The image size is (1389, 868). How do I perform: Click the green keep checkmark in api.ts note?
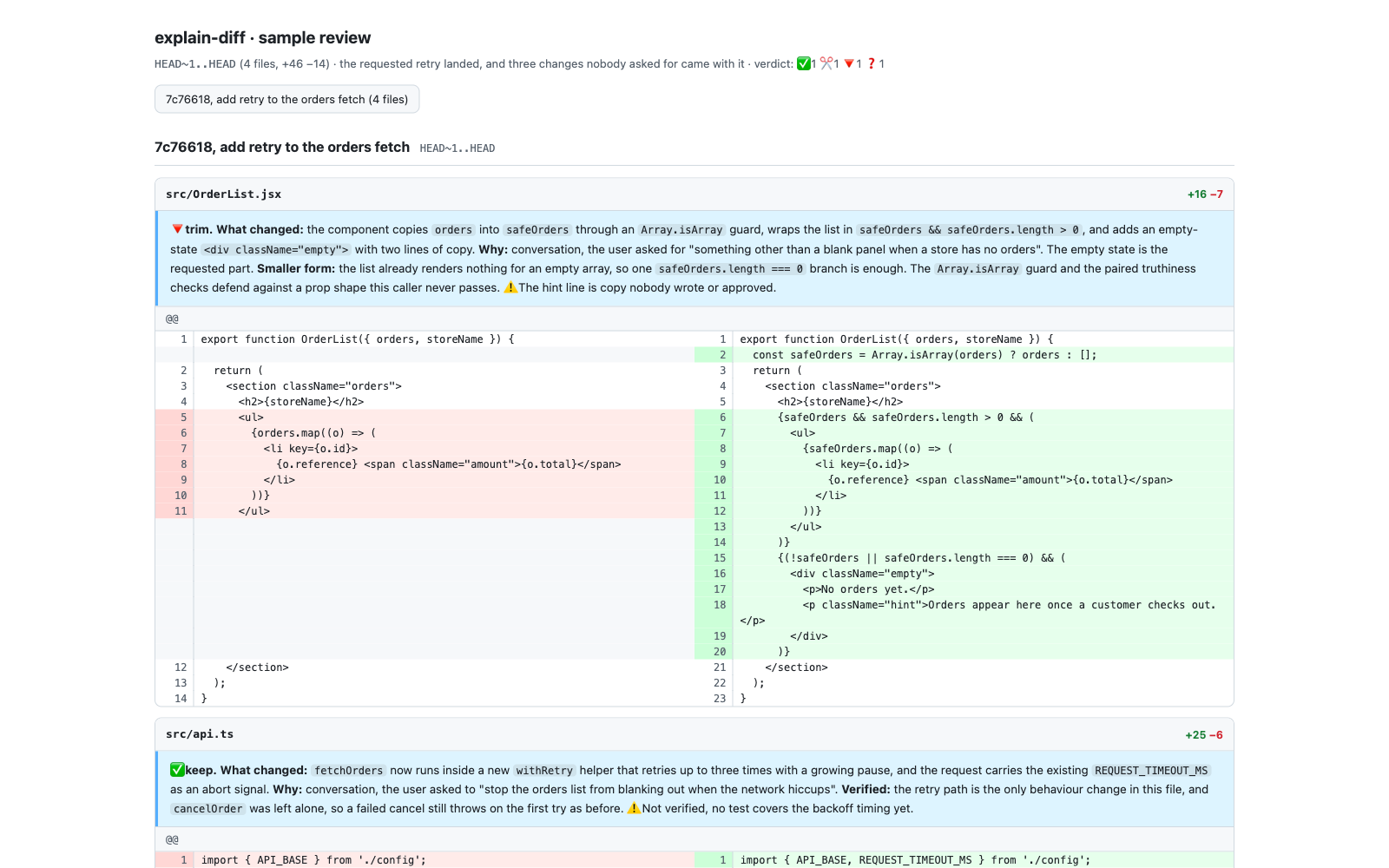pyautogui.click(x=177, y=770)
